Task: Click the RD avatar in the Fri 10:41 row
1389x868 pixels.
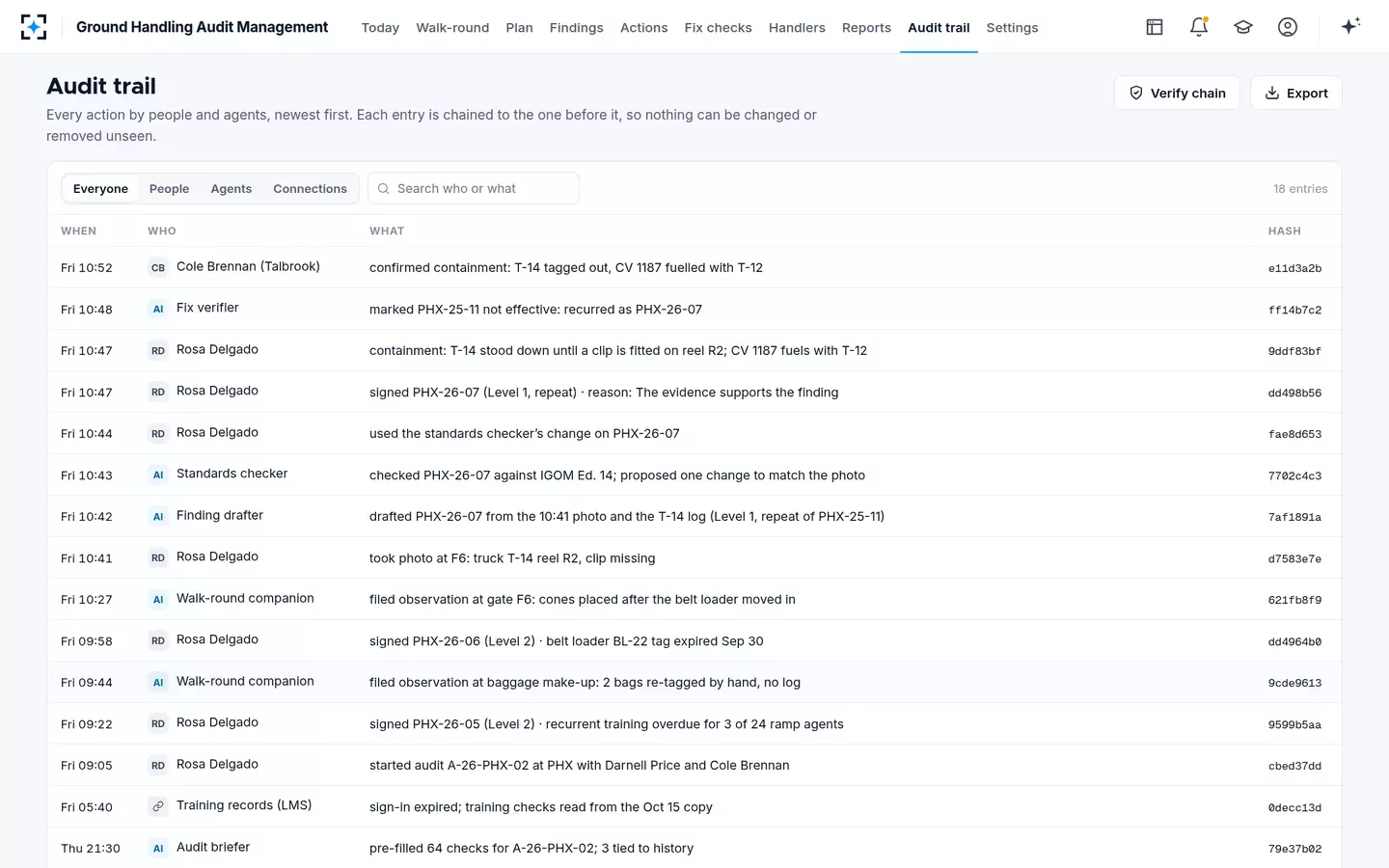Action: point(158,557)
